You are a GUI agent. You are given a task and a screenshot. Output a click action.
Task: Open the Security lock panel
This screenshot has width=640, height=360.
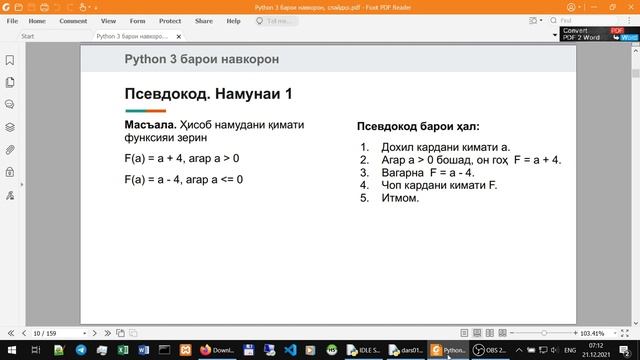pos(10,172)
